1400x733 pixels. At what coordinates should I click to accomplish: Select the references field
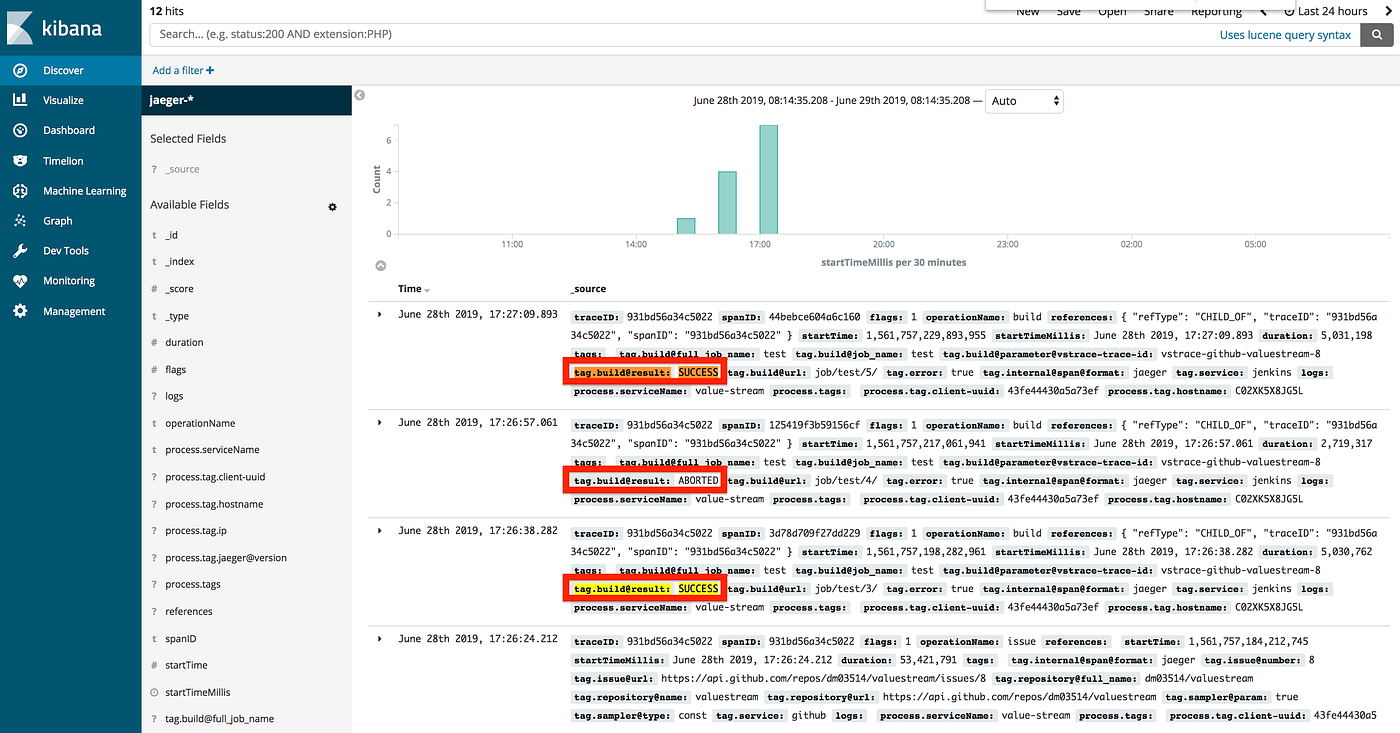pyautogui.click(x=188, y=612)
